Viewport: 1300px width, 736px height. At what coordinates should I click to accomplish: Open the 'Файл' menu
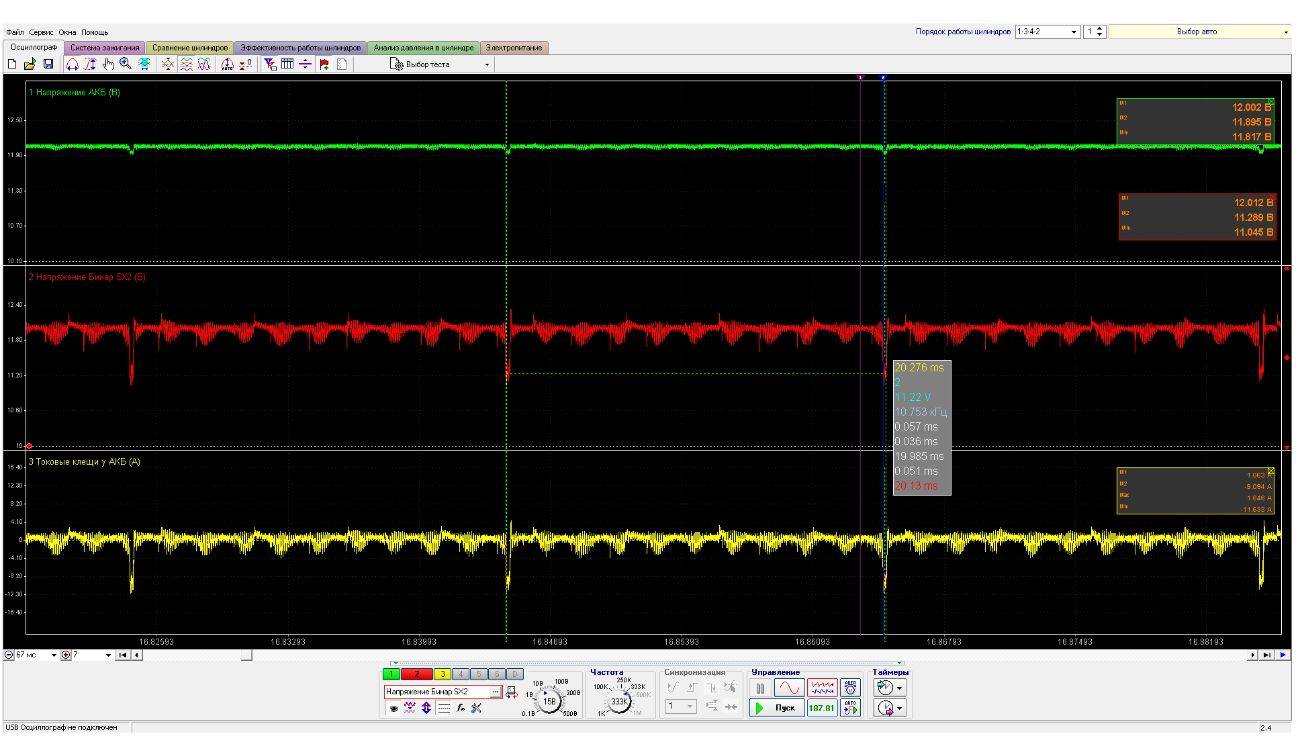pos(15,33)
